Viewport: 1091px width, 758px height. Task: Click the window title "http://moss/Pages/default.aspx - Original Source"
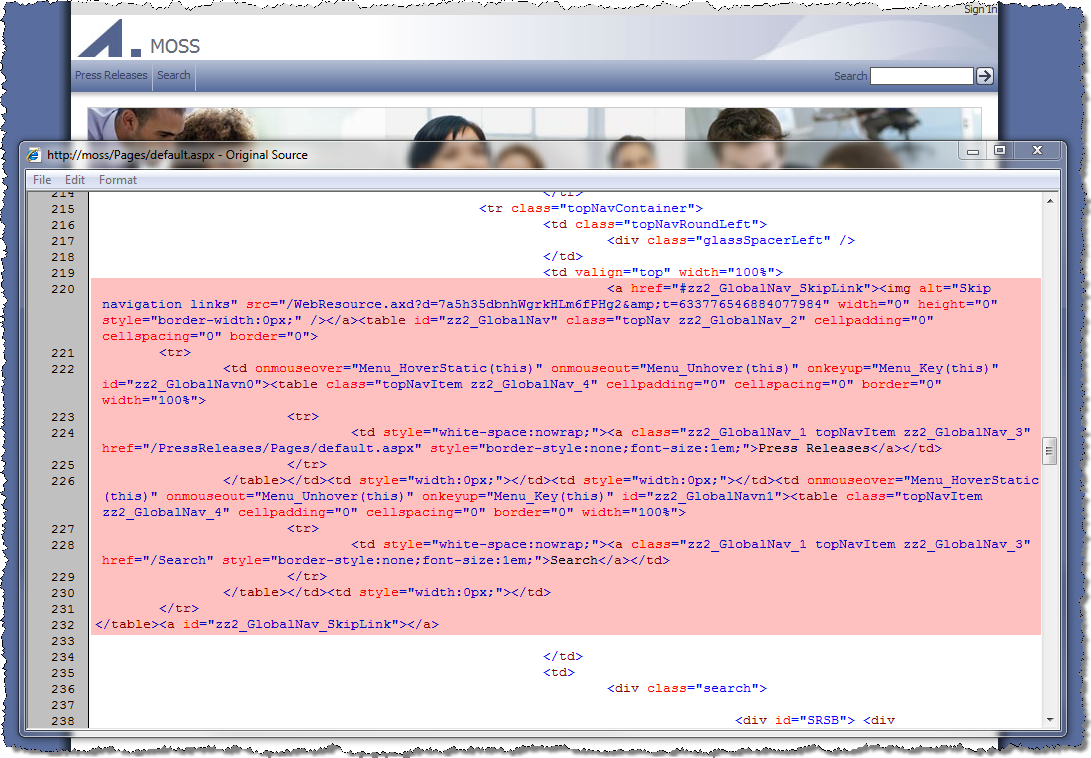pos(177,155)
